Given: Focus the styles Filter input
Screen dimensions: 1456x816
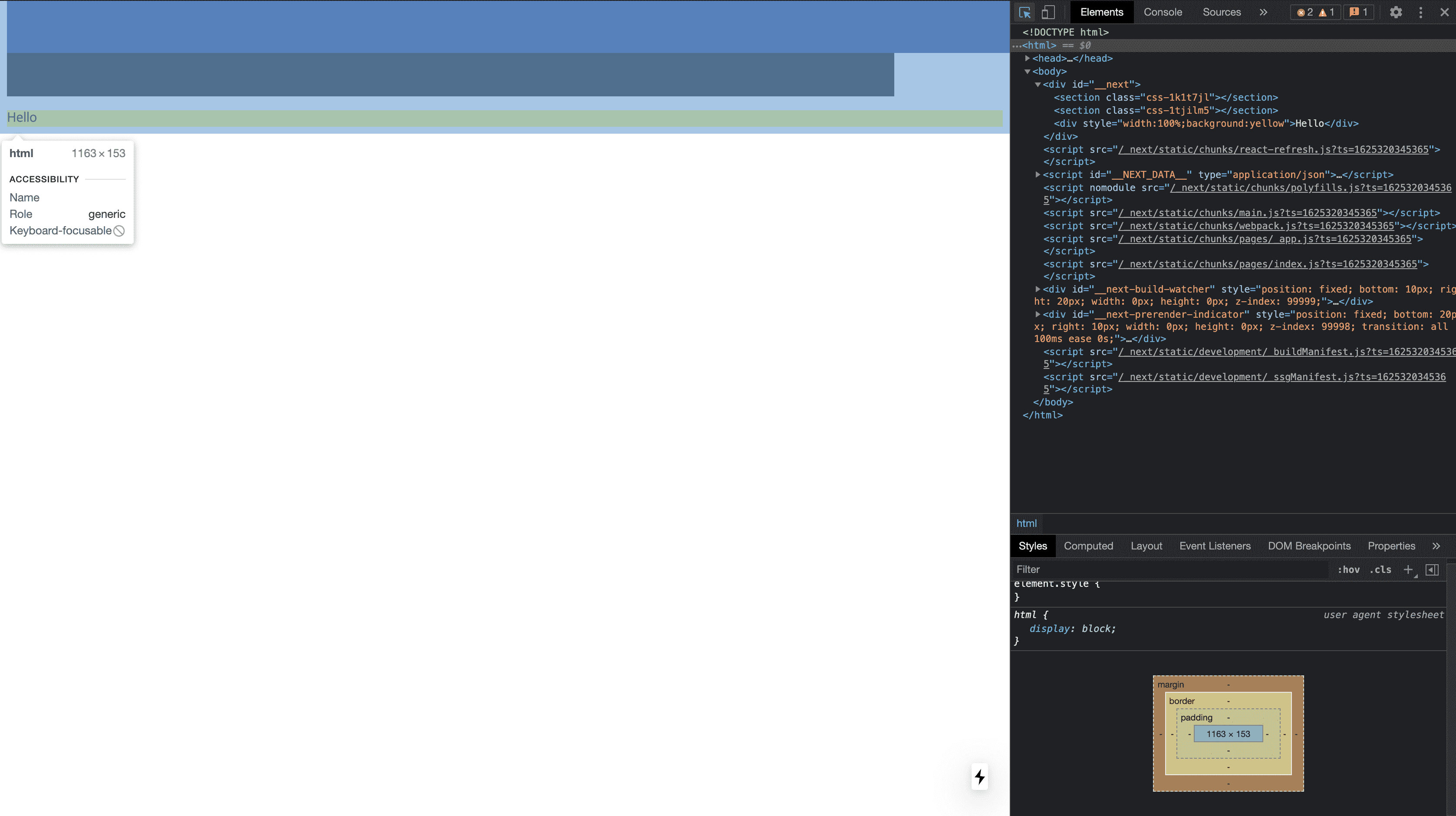Looking at the screenshot, I should point(1170,569).
